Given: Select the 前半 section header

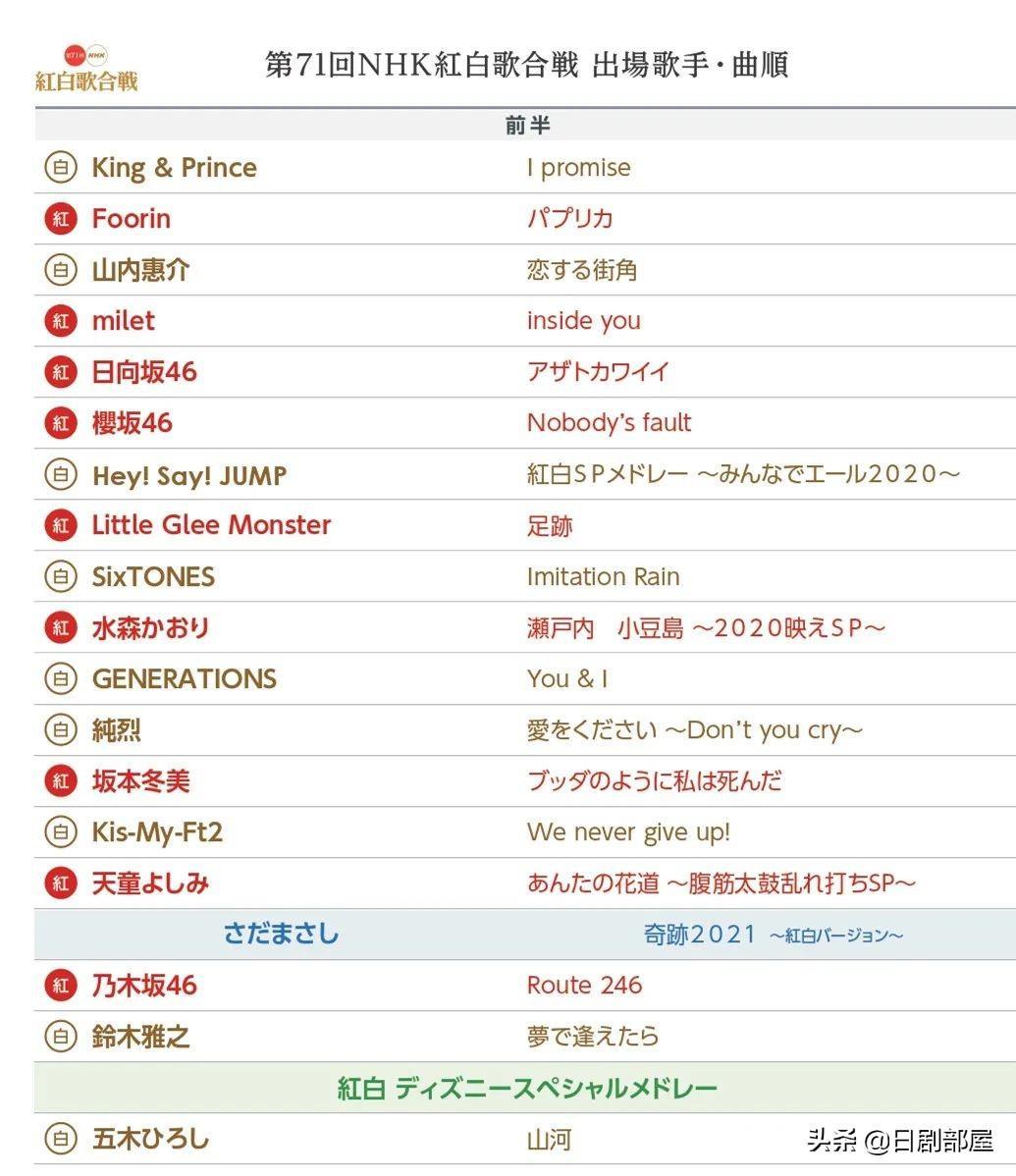Looking at the screenshot, I should [x=527, y=125].
